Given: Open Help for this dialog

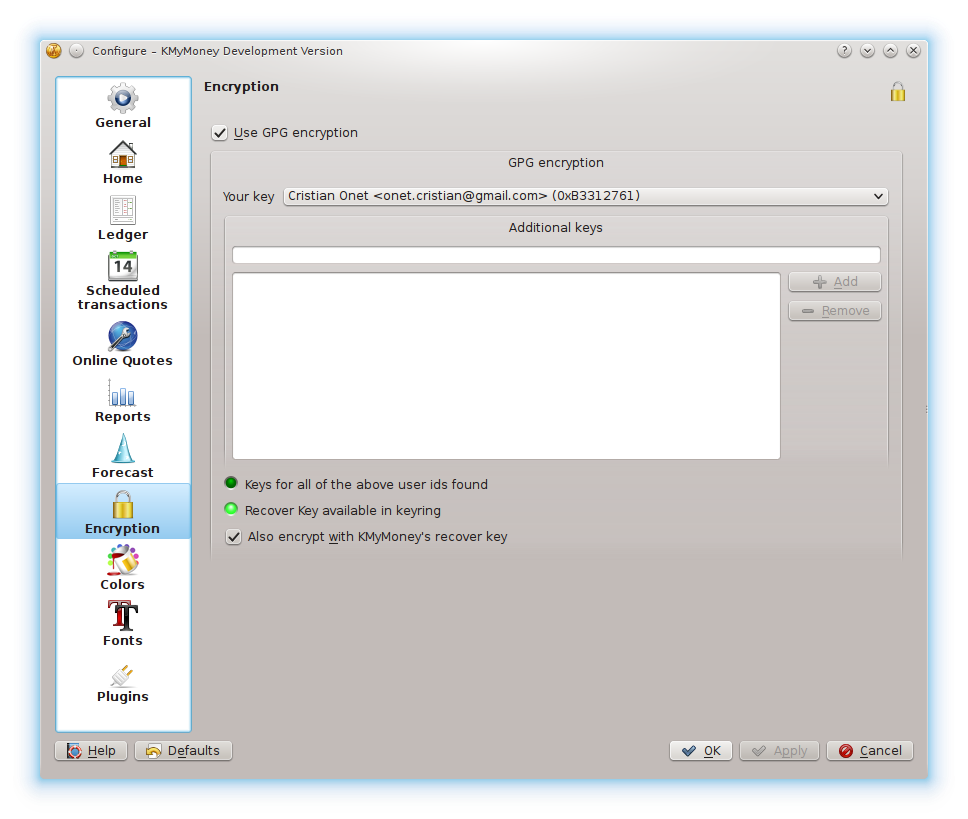Looking at the screenshot, I should (91, 751).
